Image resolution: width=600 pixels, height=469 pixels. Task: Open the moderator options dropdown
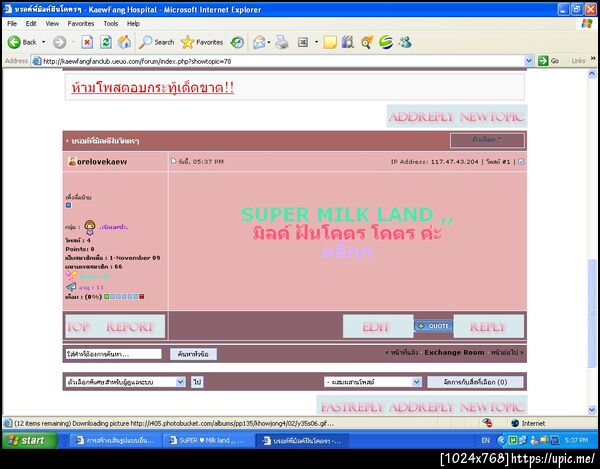126,382
